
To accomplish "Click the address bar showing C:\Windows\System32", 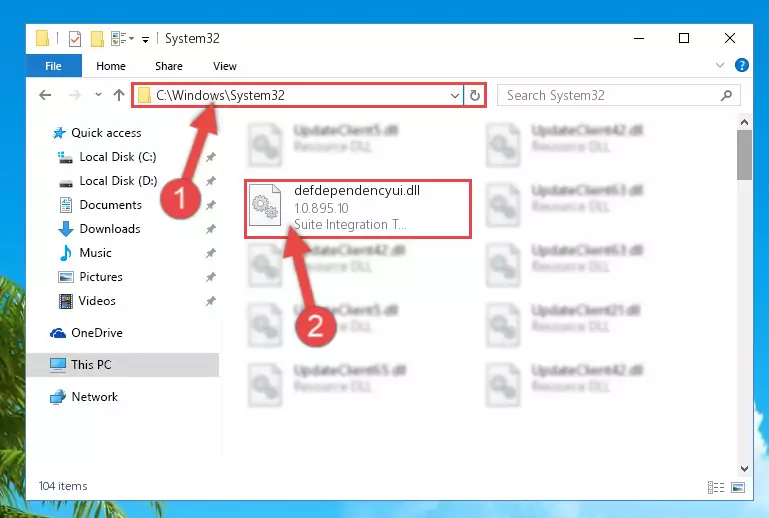I will pos(298,95).
